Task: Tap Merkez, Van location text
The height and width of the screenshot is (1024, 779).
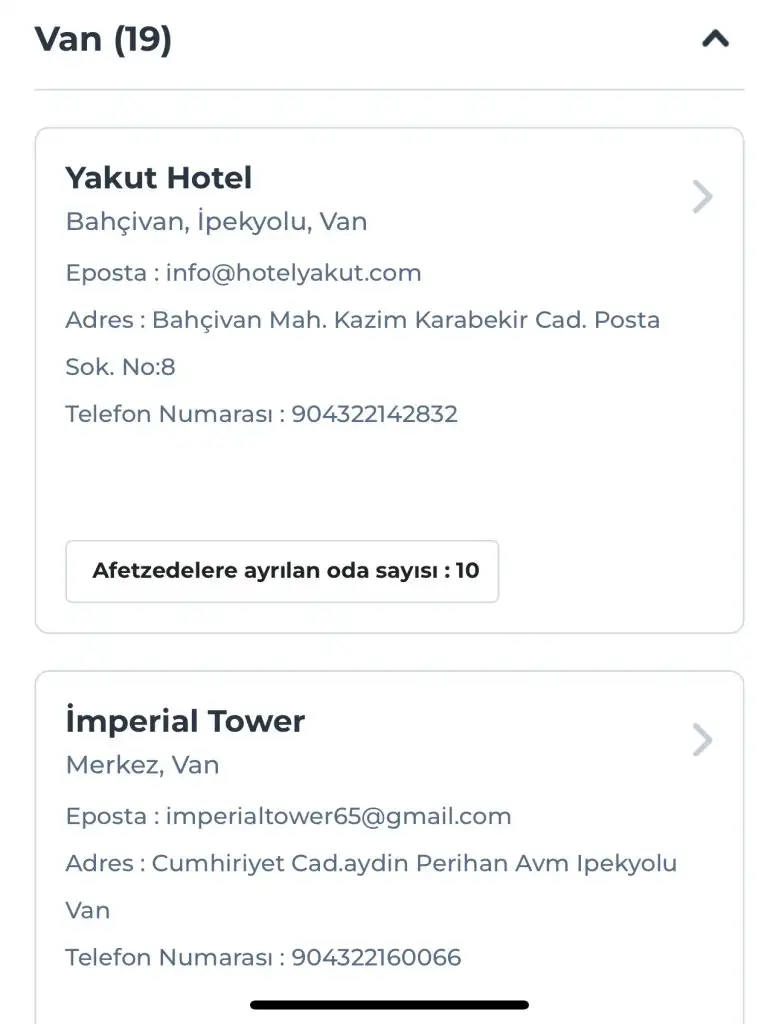Action: click(142, 765)
